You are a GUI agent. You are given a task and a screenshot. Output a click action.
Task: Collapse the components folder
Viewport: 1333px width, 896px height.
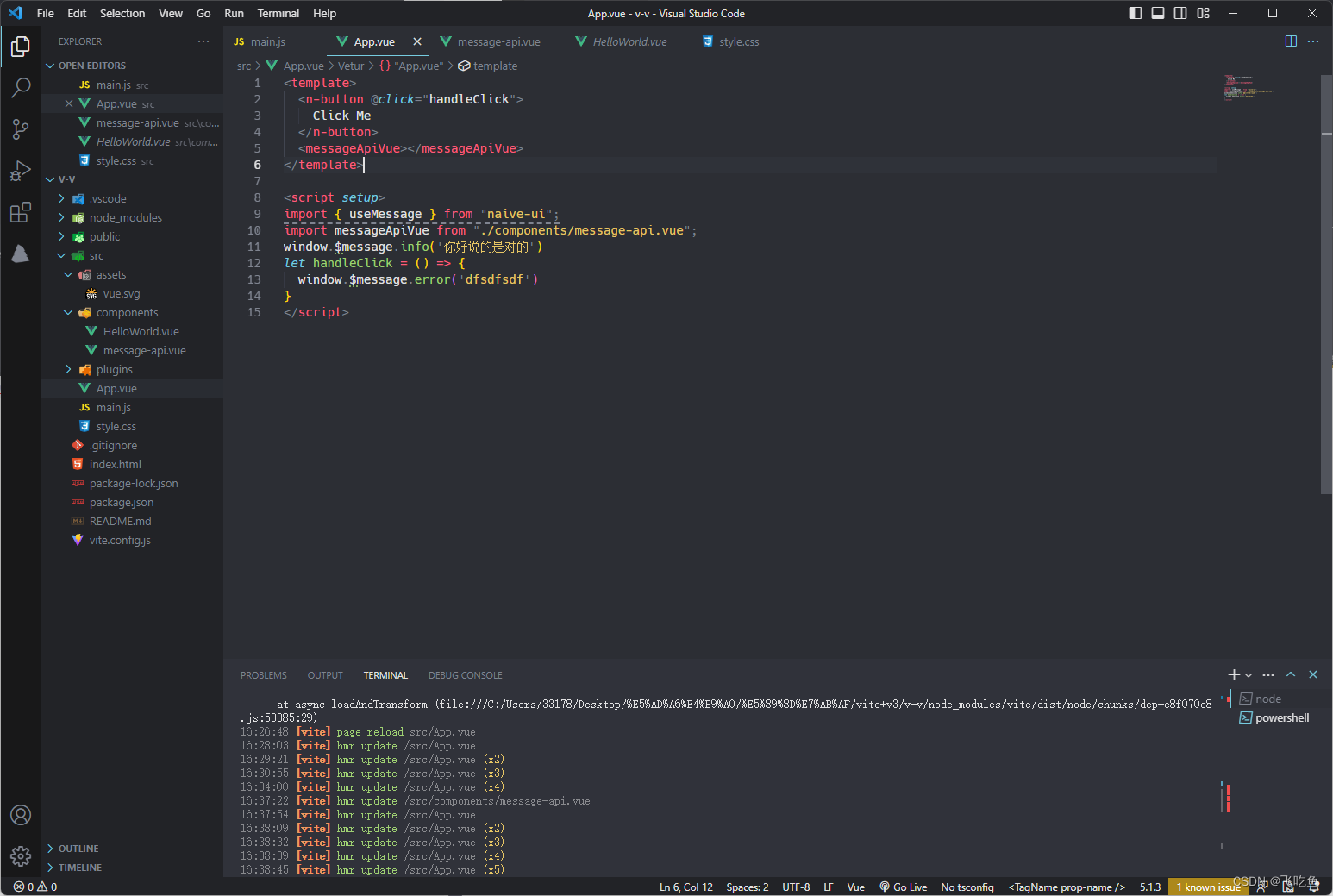68,312
